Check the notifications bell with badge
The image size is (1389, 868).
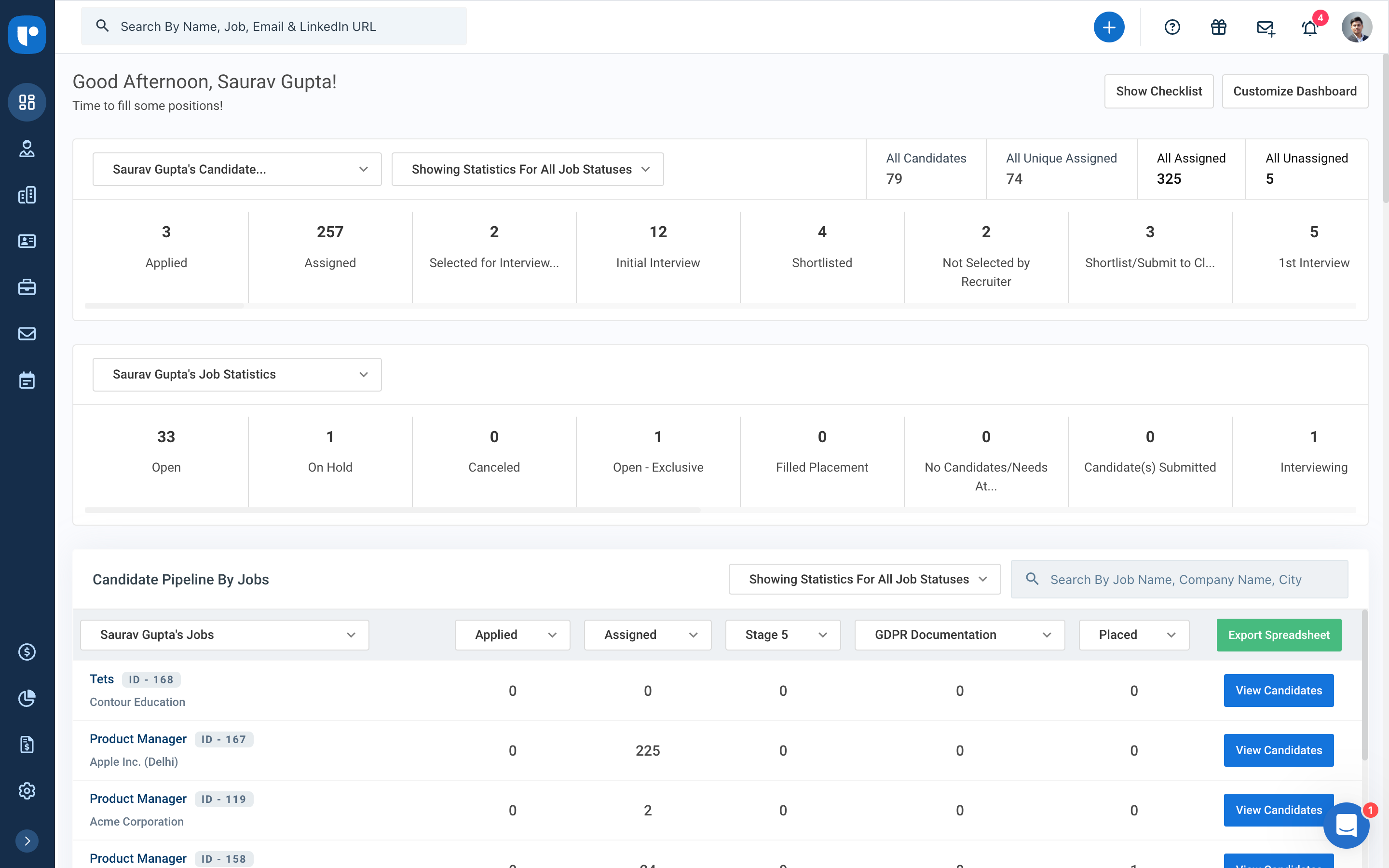pyautogui.click(x=1309, y=27)
